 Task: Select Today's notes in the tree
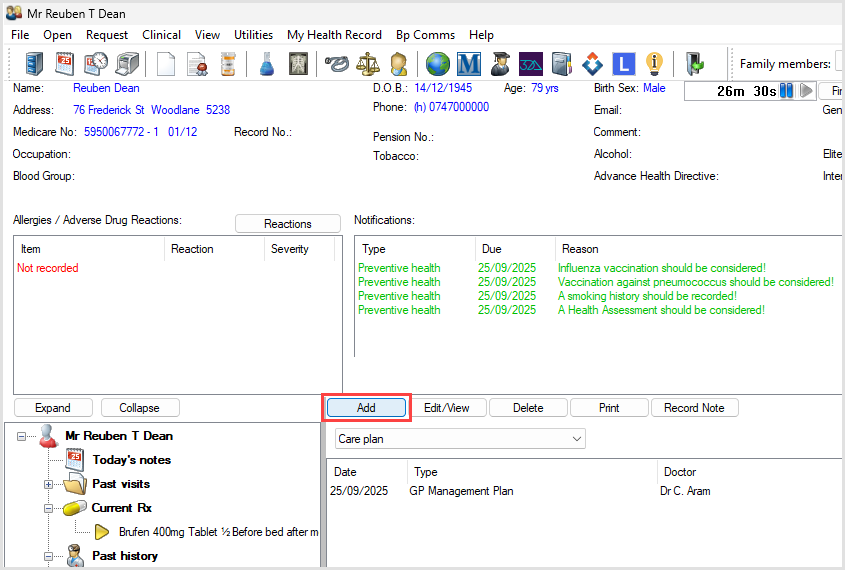pyautogui.click(x=131, y=460)
